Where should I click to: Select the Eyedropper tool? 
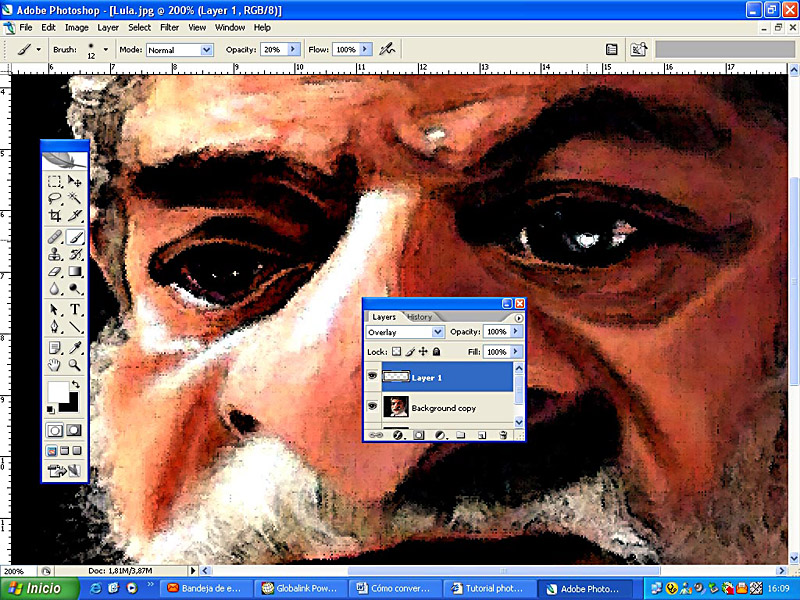tap(75, 347)
